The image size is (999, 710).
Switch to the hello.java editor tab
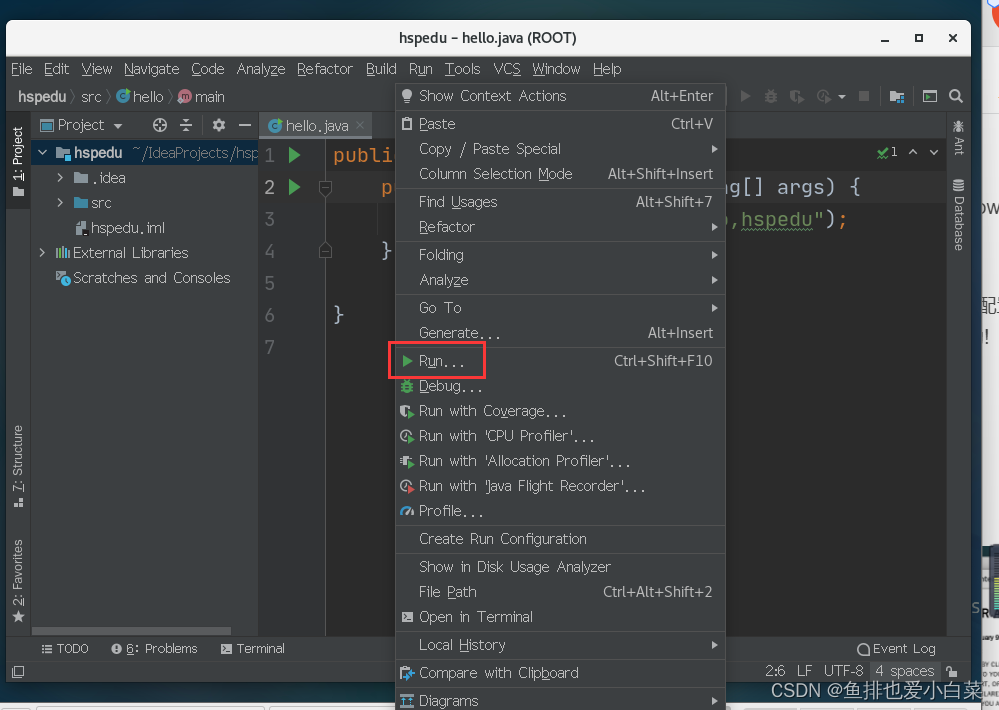(x=317, y=126)
